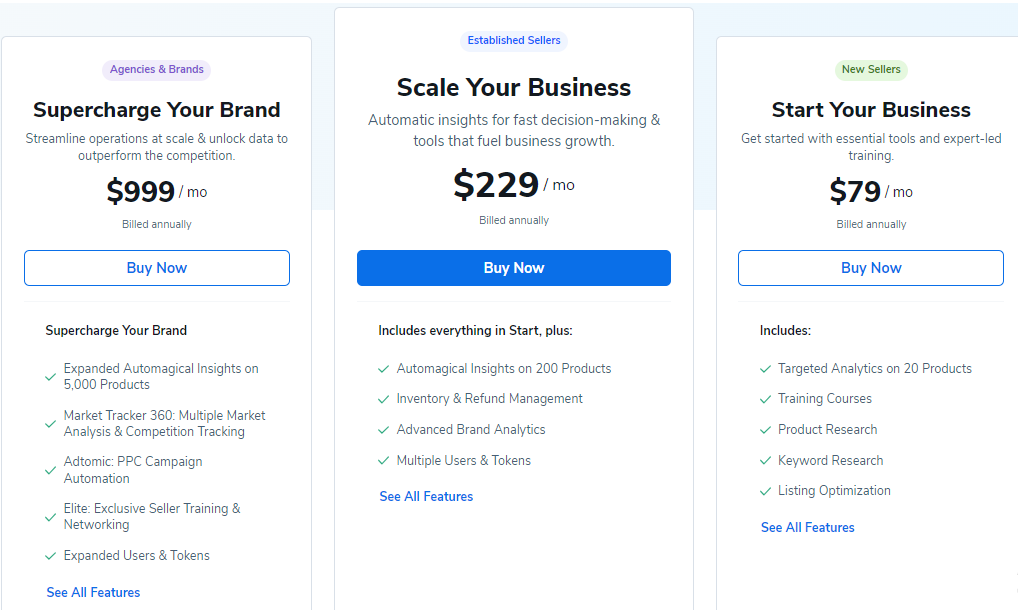This screenshot has width=1018, height=610.
Task: Click checkmark beside Keyword Research
Action: pos(765,461)
